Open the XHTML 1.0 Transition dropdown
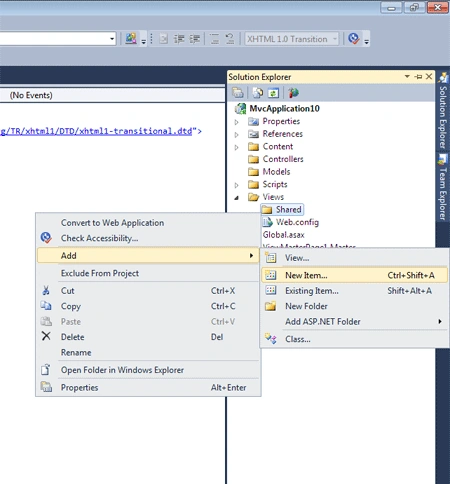450x484 pixels. tap(292, 39)
